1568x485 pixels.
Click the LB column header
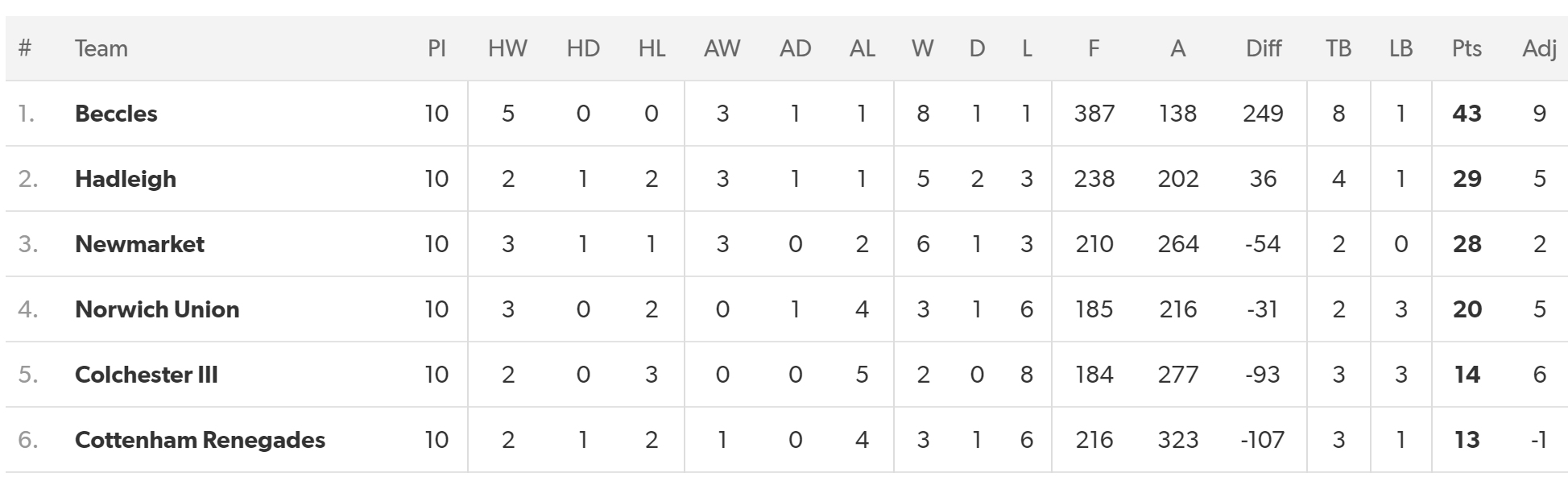(x=1401, y=48)
